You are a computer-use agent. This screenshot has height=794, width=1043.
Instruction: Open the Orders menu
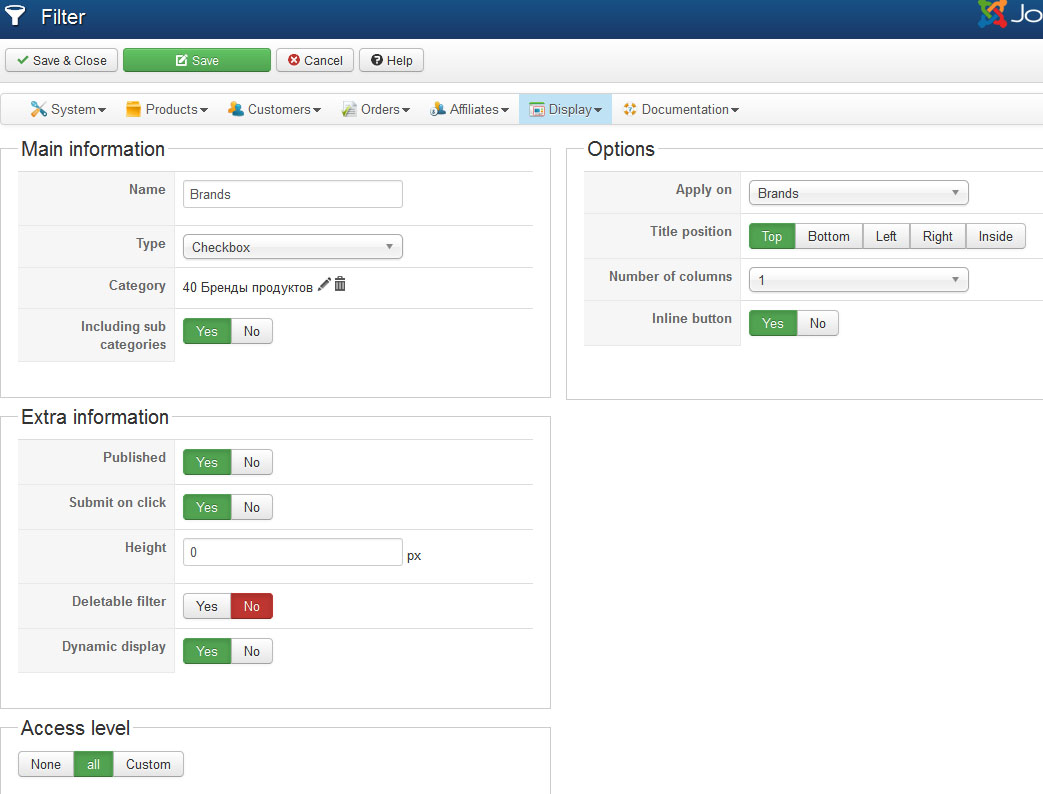376,109
